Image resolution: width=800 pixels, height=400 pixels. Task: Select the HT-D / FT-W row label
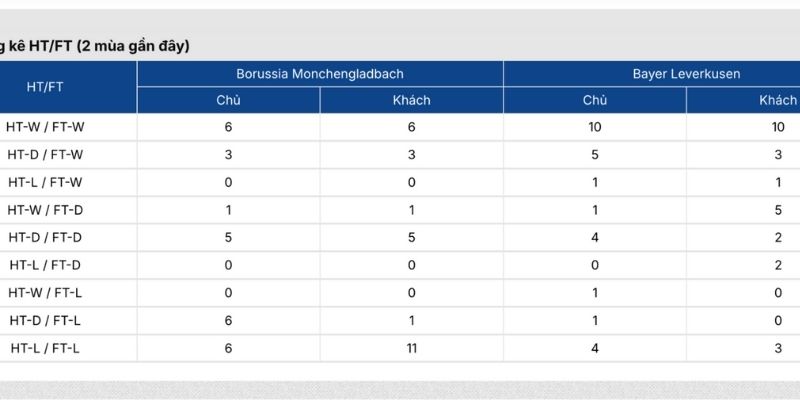pyautogui.click(x=46, y=155)
